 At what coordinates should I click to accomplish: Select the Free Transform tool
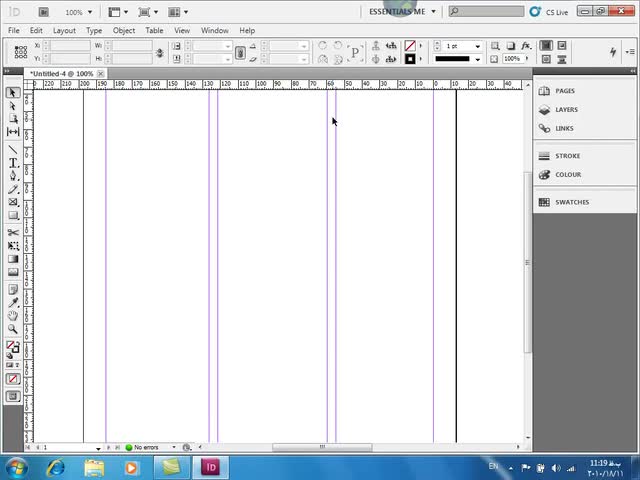[x=13, y=246]
